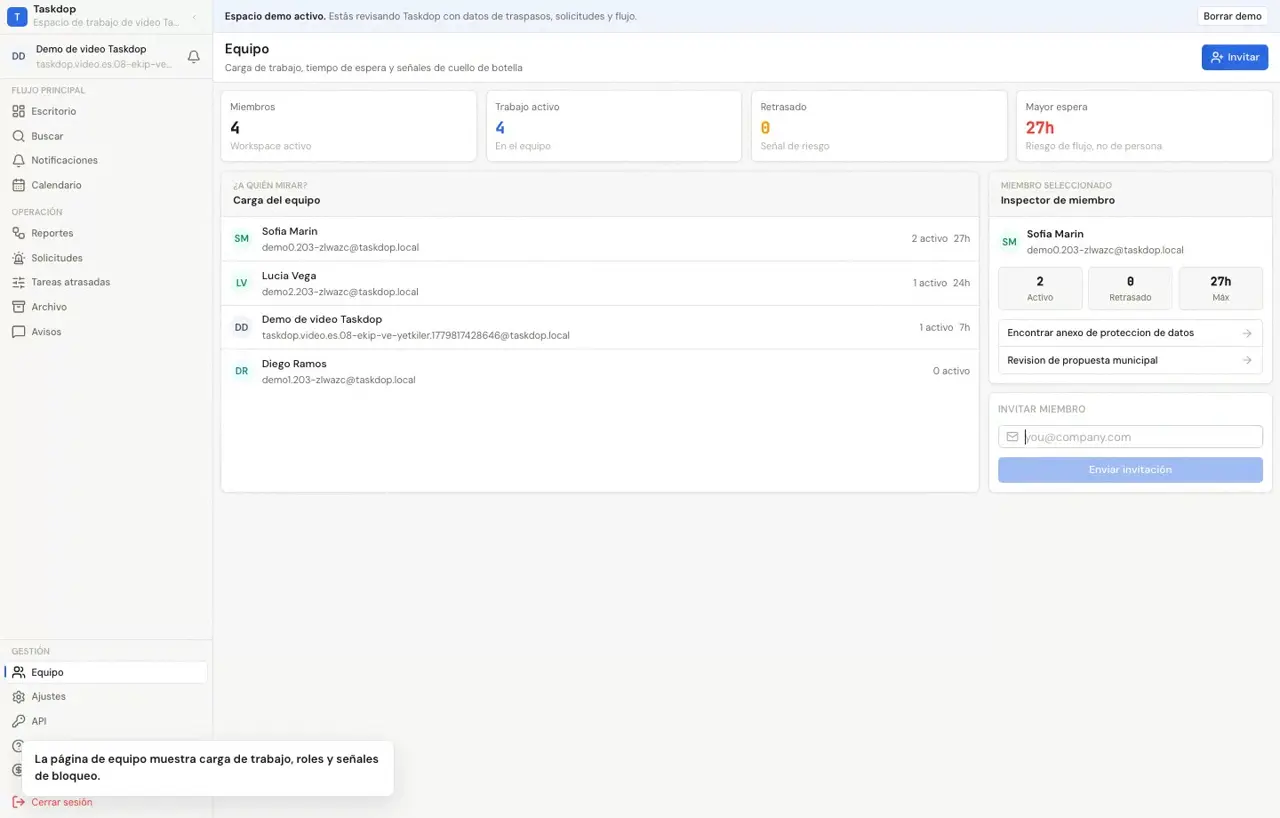This screenshot has width=1280, height=818.
Task: Click Cerrar sesión link
Action: (x=62, y=802)
